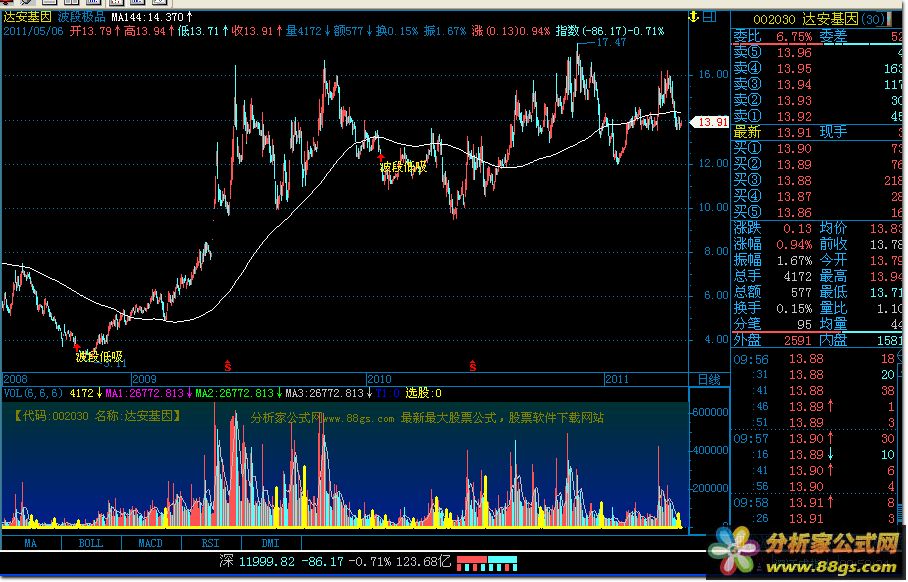
Task: Click the 内盘 label
Action: [833, 341]
